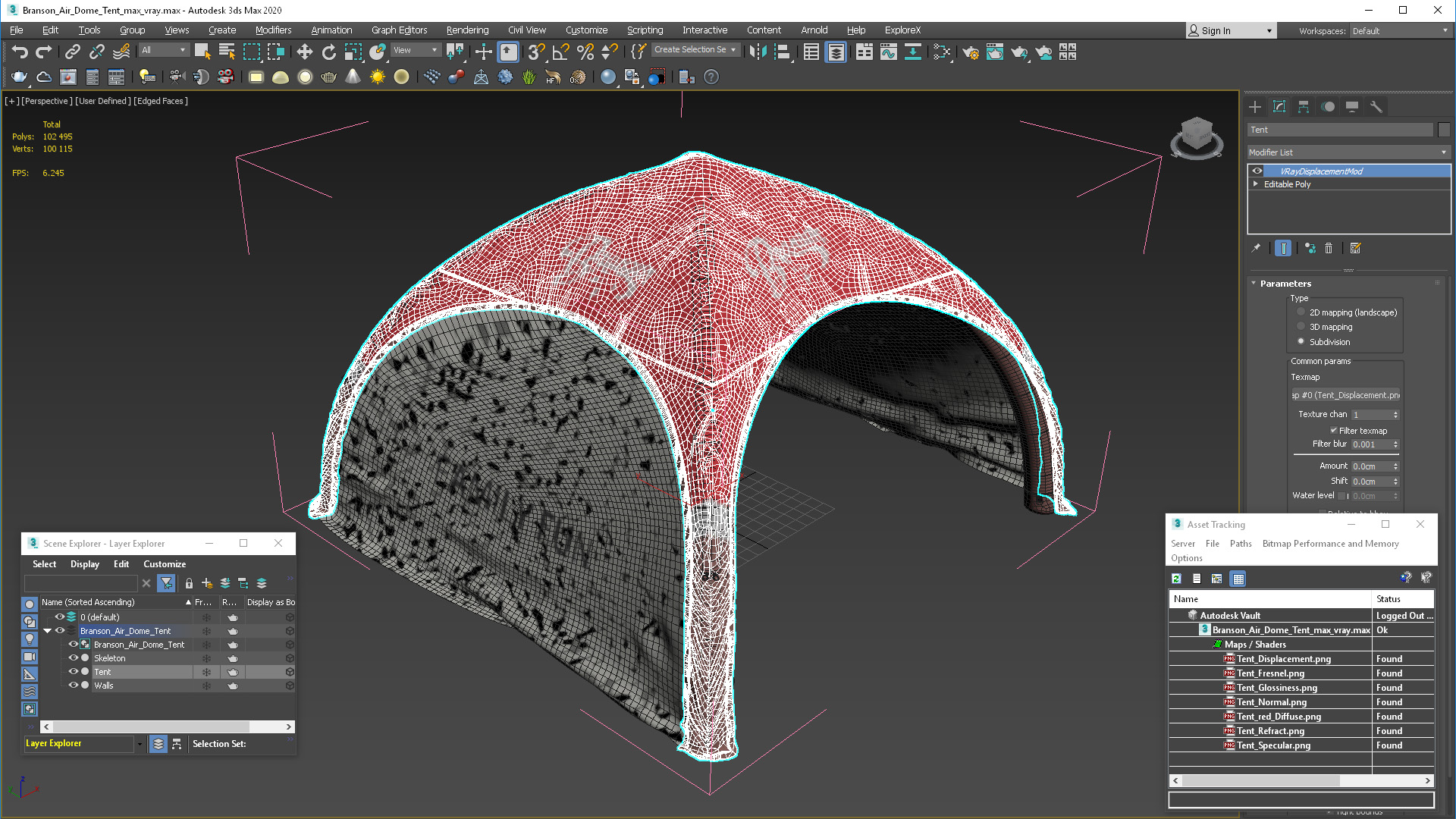Click the Mirror tool icon
Screen dimensions: 1456x819
(758, 52)
